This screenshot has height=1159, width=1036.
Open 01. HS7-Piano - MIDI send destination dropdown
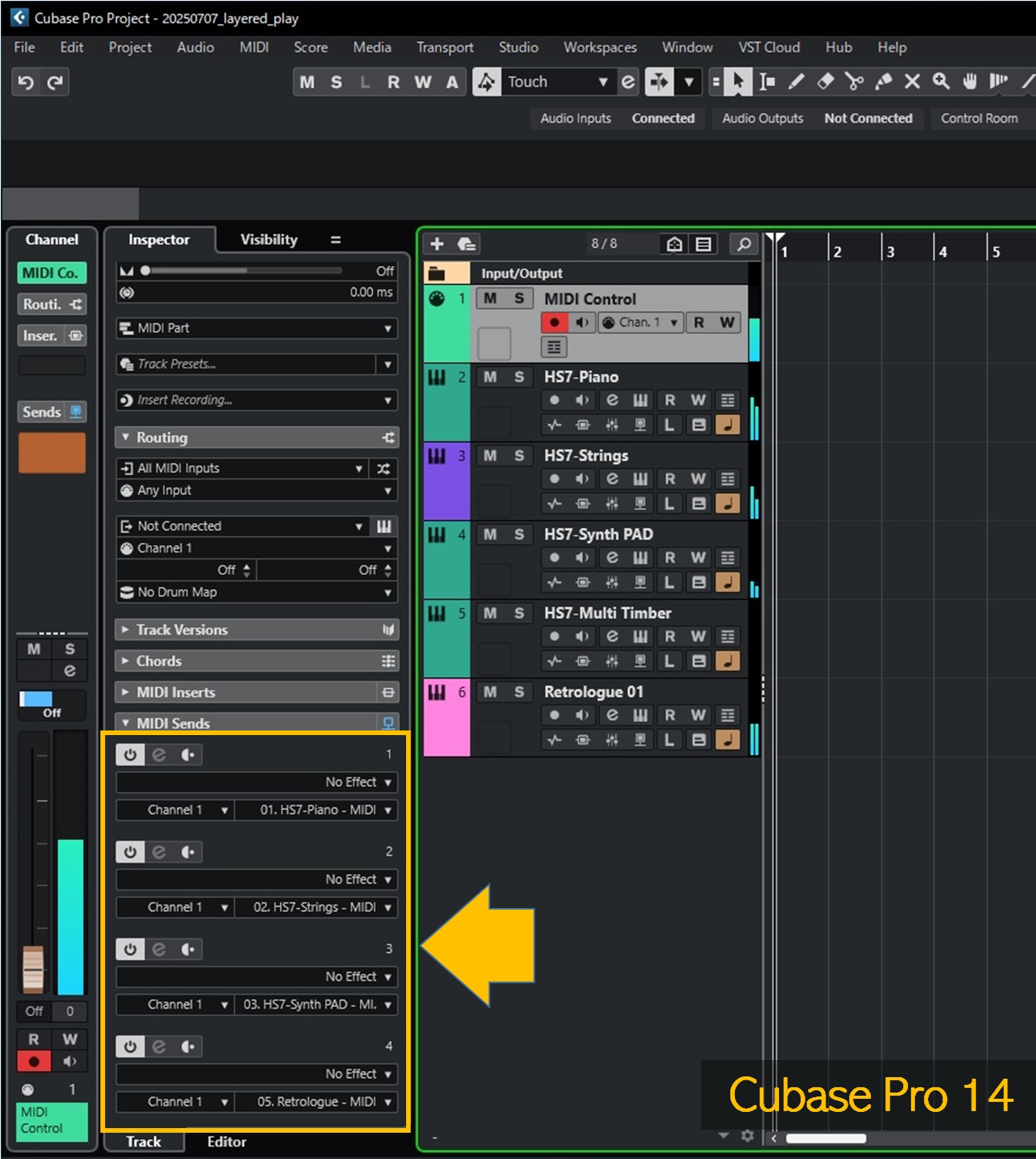coord(317,810)
